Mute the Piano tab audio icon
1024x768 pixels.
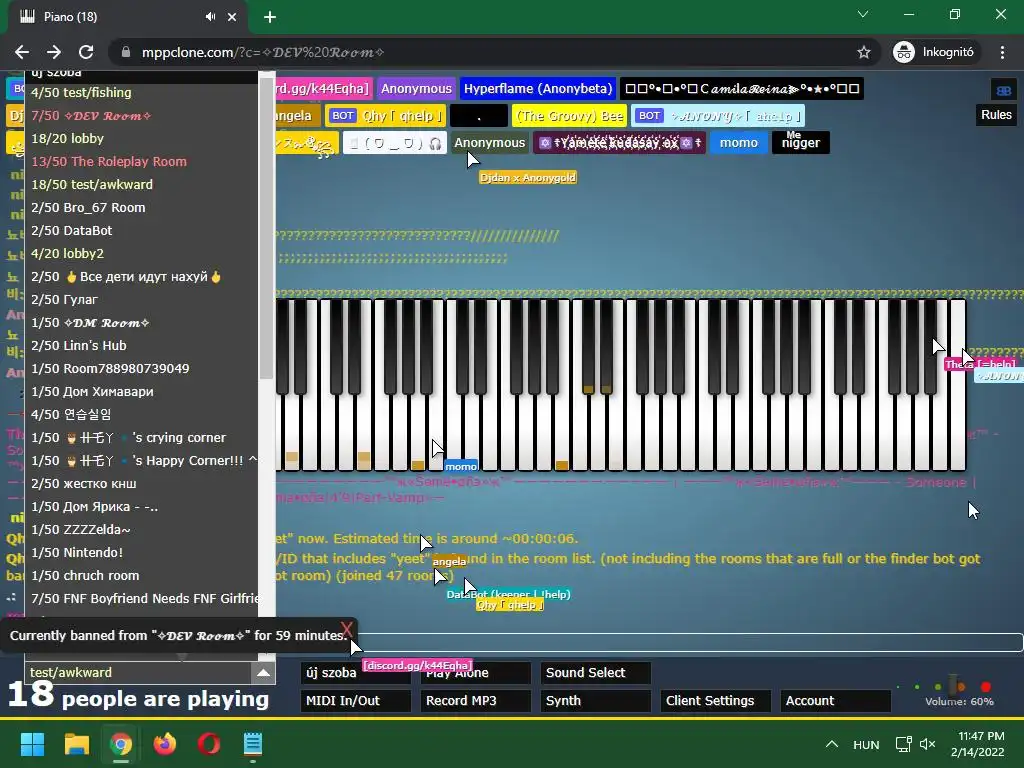pyautogui.click(x=210, y=17)
